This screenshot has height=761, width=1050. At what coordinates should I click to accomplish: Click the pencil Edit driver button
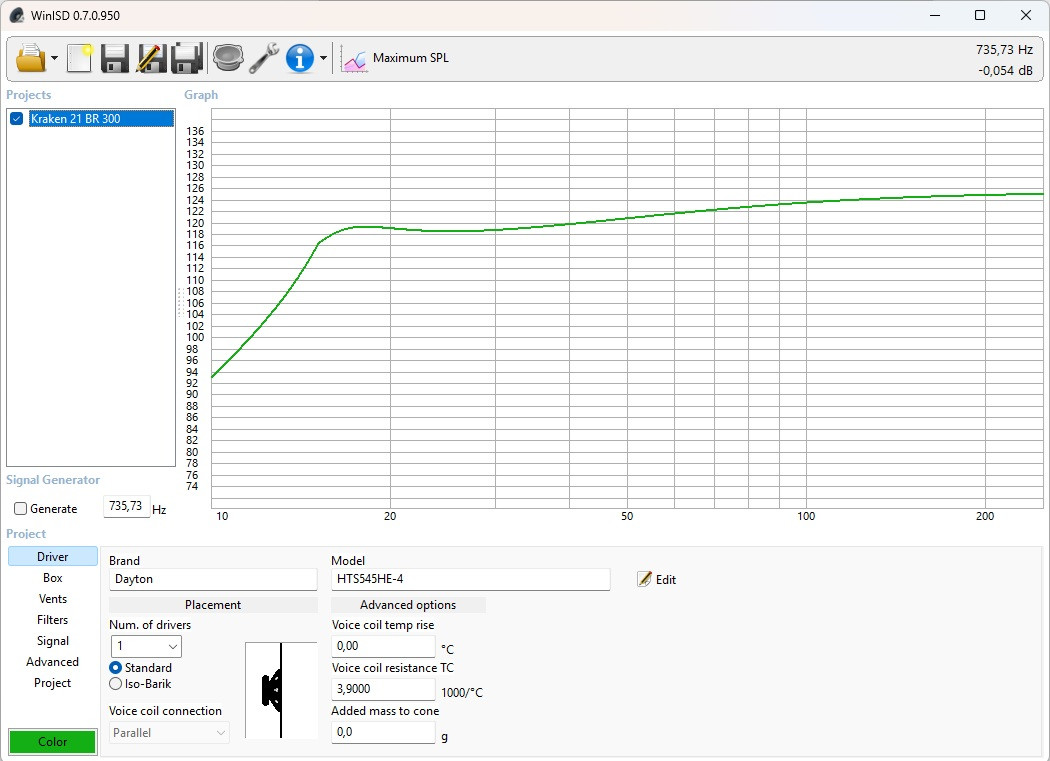tap(657, 579)
